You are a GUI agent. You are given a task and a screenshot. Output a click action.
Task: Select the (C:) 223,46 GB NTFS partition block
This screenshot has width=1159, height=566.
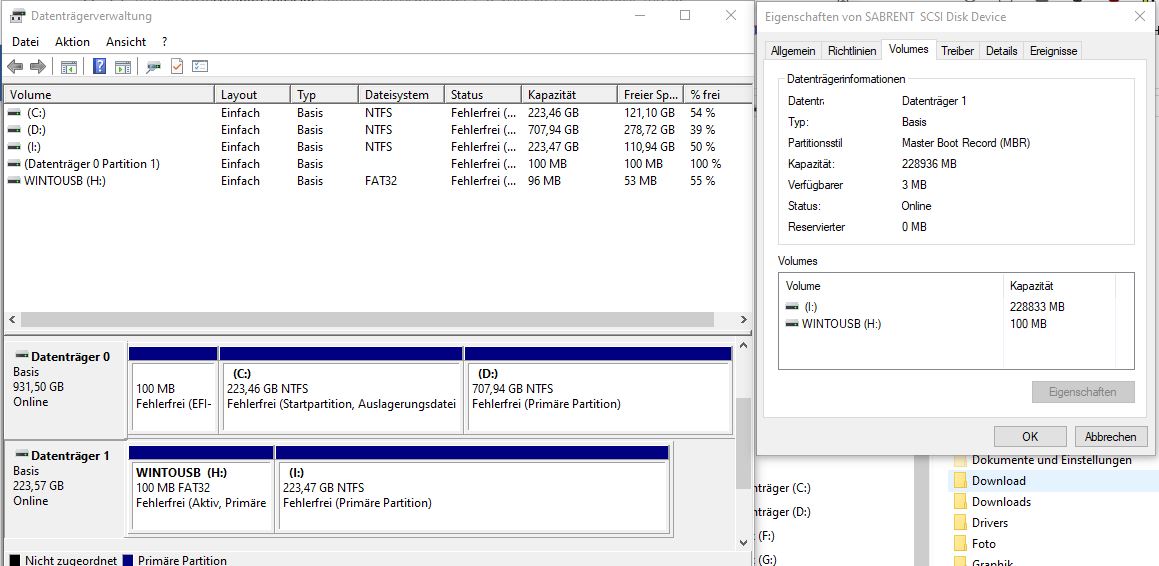tap(341, 390)
